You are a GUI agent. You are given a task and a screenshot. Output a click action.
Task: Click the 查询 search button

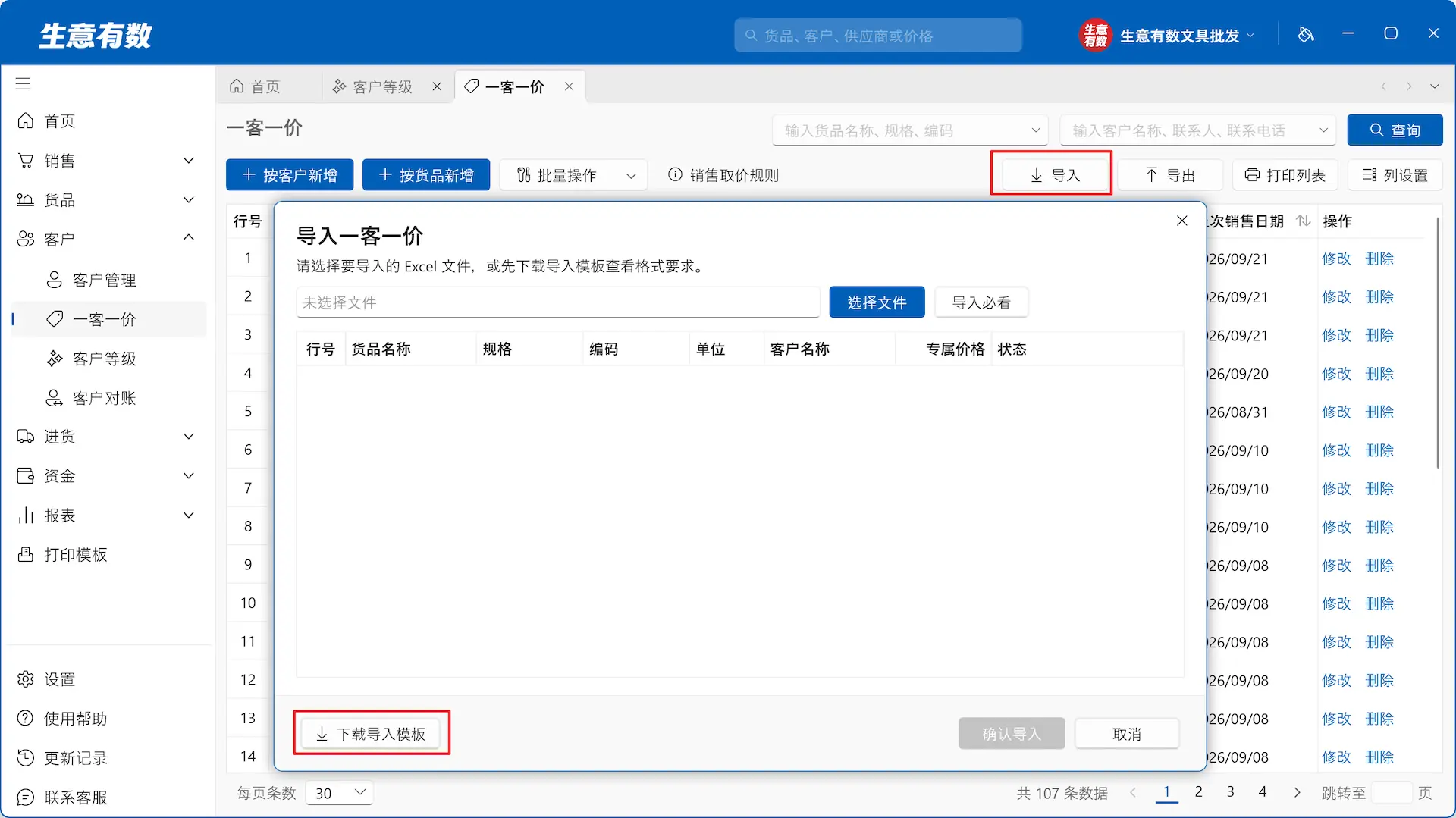pyautogui.click(x=1395, y=130)
